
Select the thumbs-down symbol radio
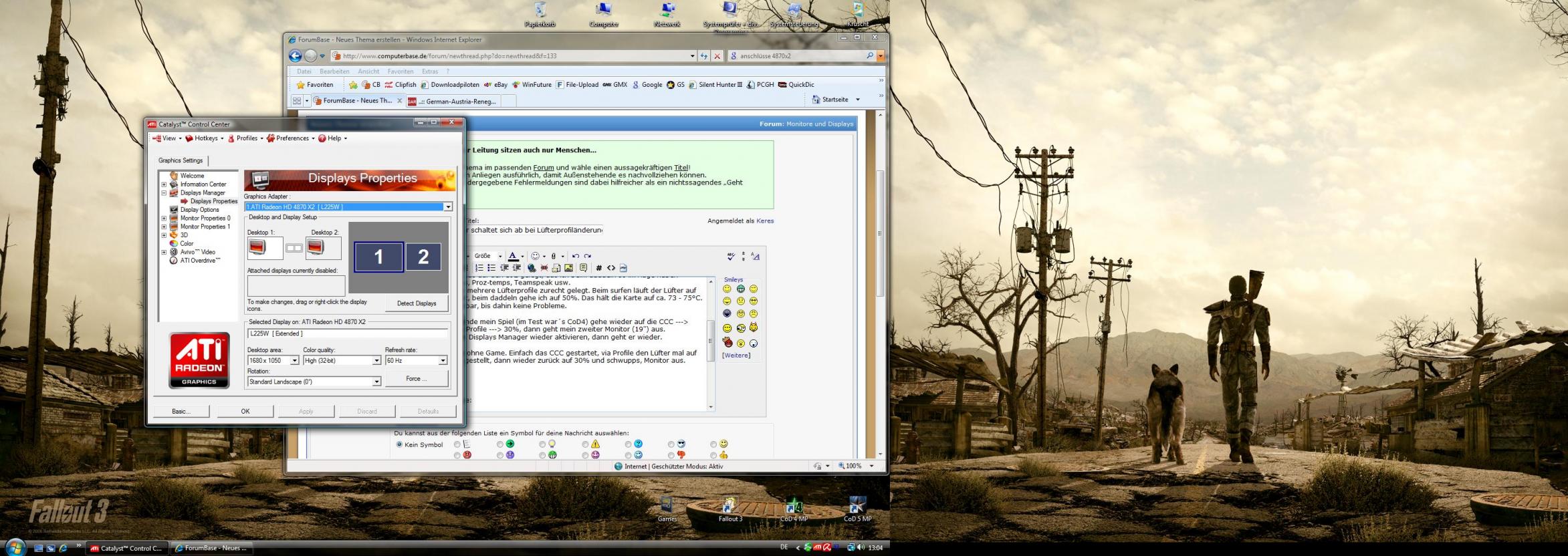[x=671, y=455]
